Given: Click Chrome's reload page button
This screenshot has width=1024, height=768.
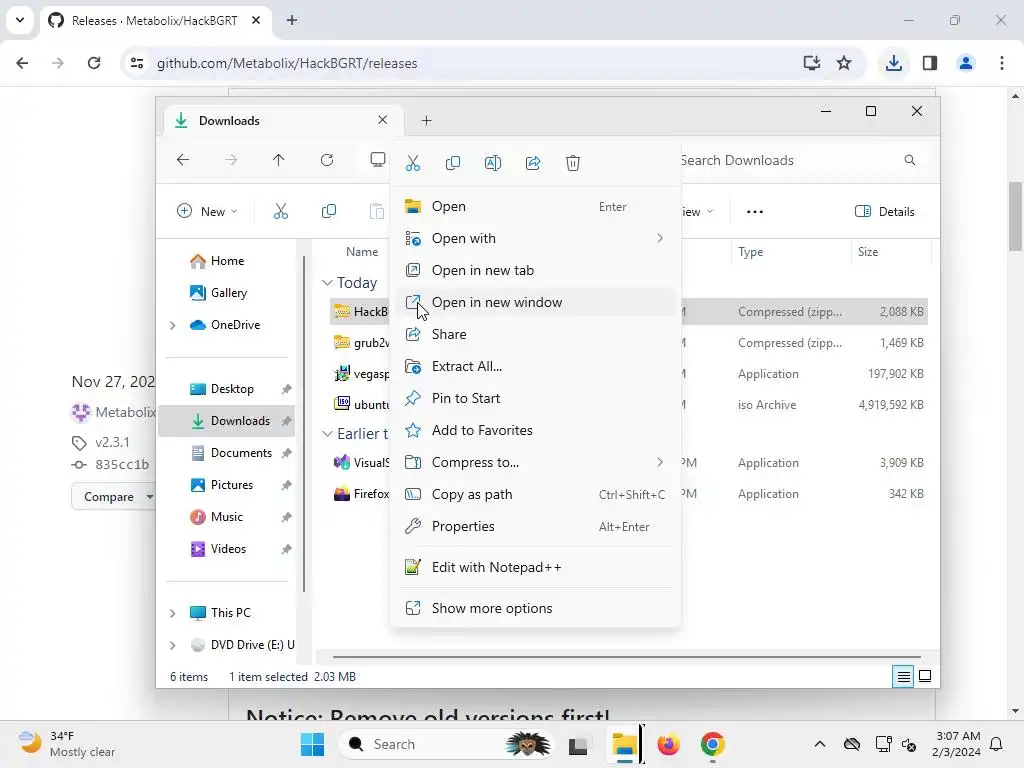Looking at the screenshot, I should tap(94, 63).
